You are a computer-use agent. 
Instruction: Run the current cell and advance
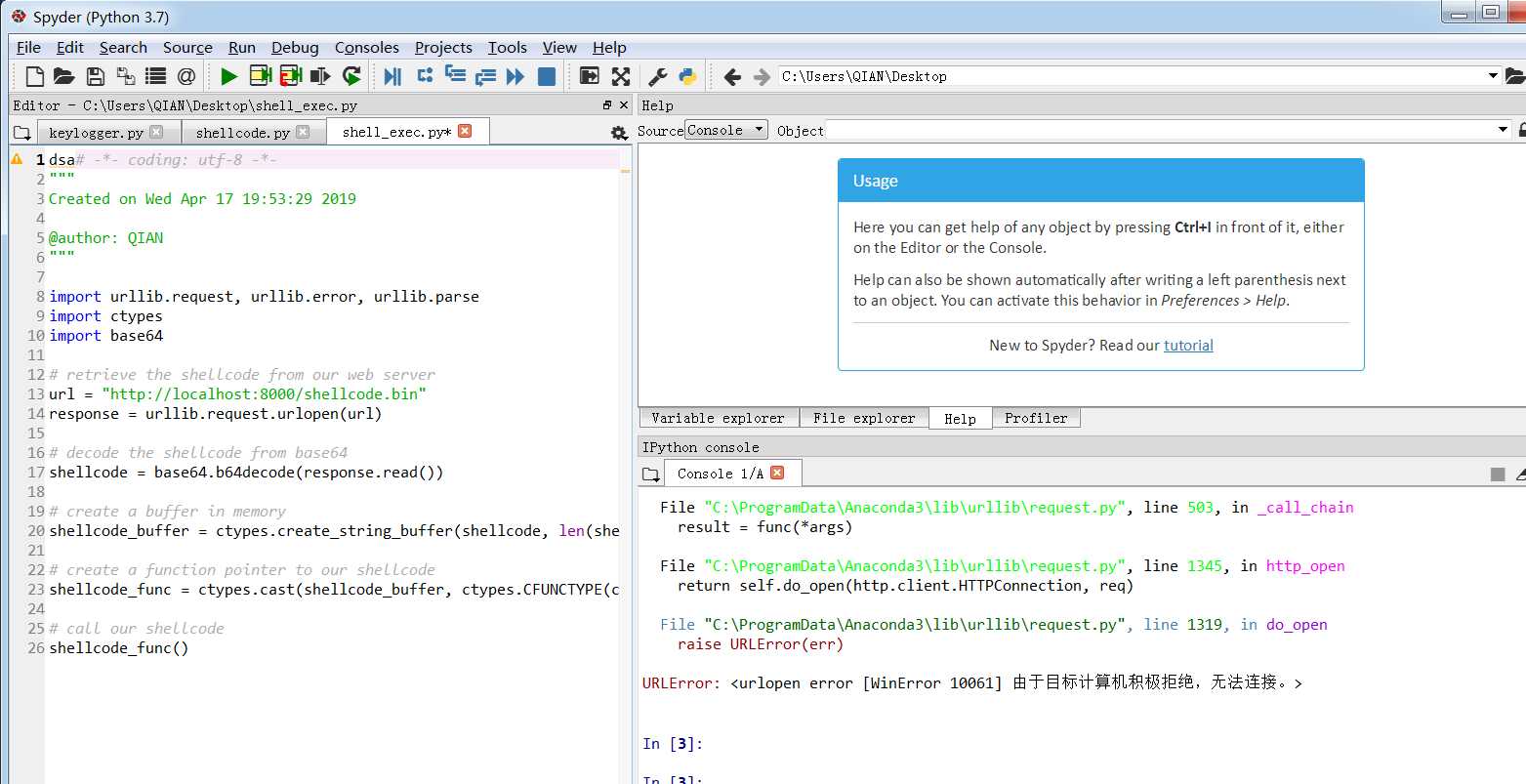pos(290,76)
